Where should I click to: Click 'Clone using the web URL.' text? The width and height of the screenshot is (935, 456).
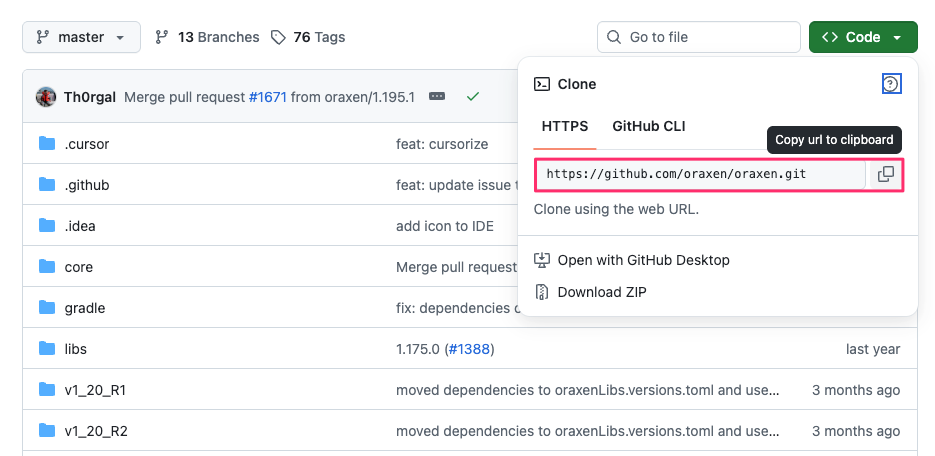tap(616, 209)
